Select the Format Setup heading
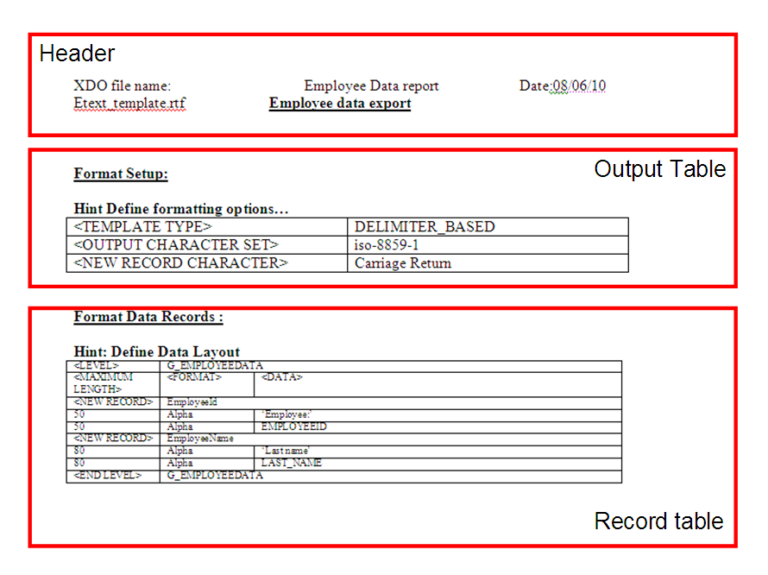Screen dimensions: 768x575 point(121,174)
